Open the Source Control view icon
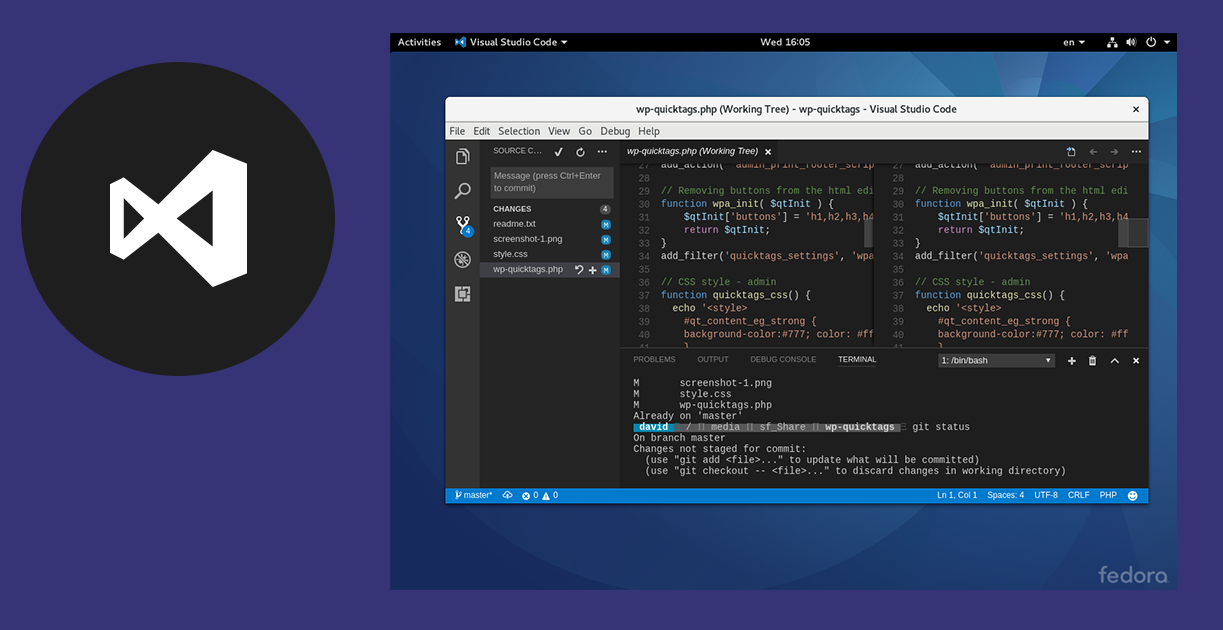Viewport: 1223px width, 630px height. click(463, 225)
